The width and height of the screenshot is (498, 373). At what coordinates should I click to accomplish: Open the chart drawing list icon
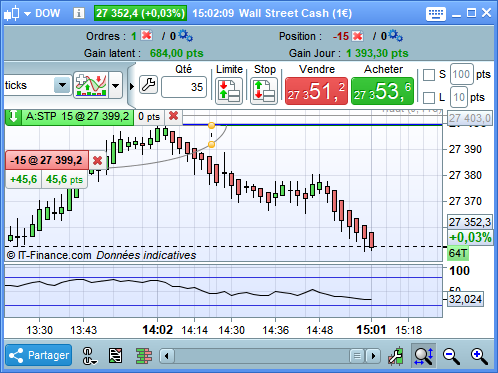(x=115, y=356)
